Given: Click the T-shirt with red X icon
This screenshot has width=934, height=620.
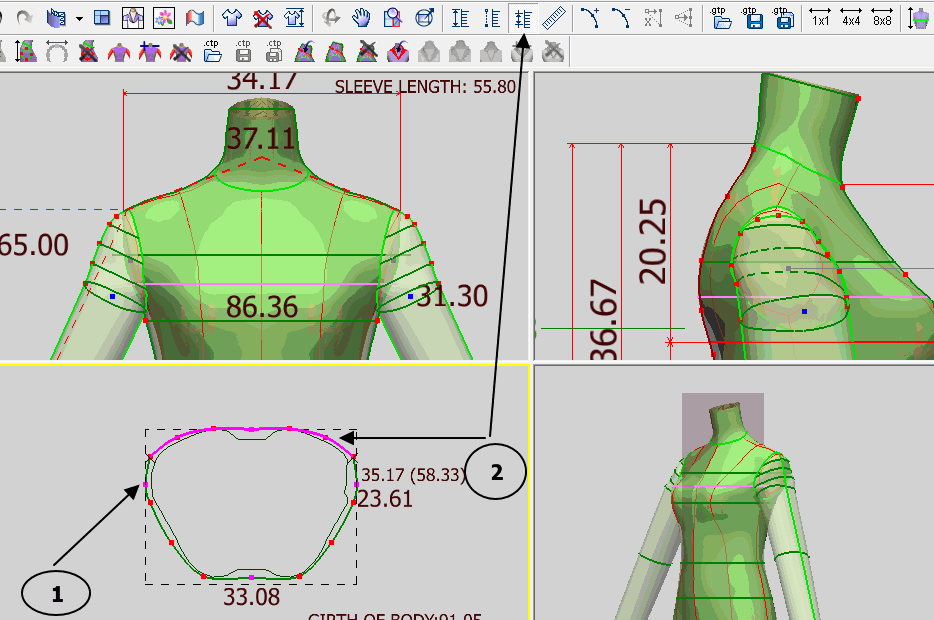Looking at the screenshot, I should [263, 18].
